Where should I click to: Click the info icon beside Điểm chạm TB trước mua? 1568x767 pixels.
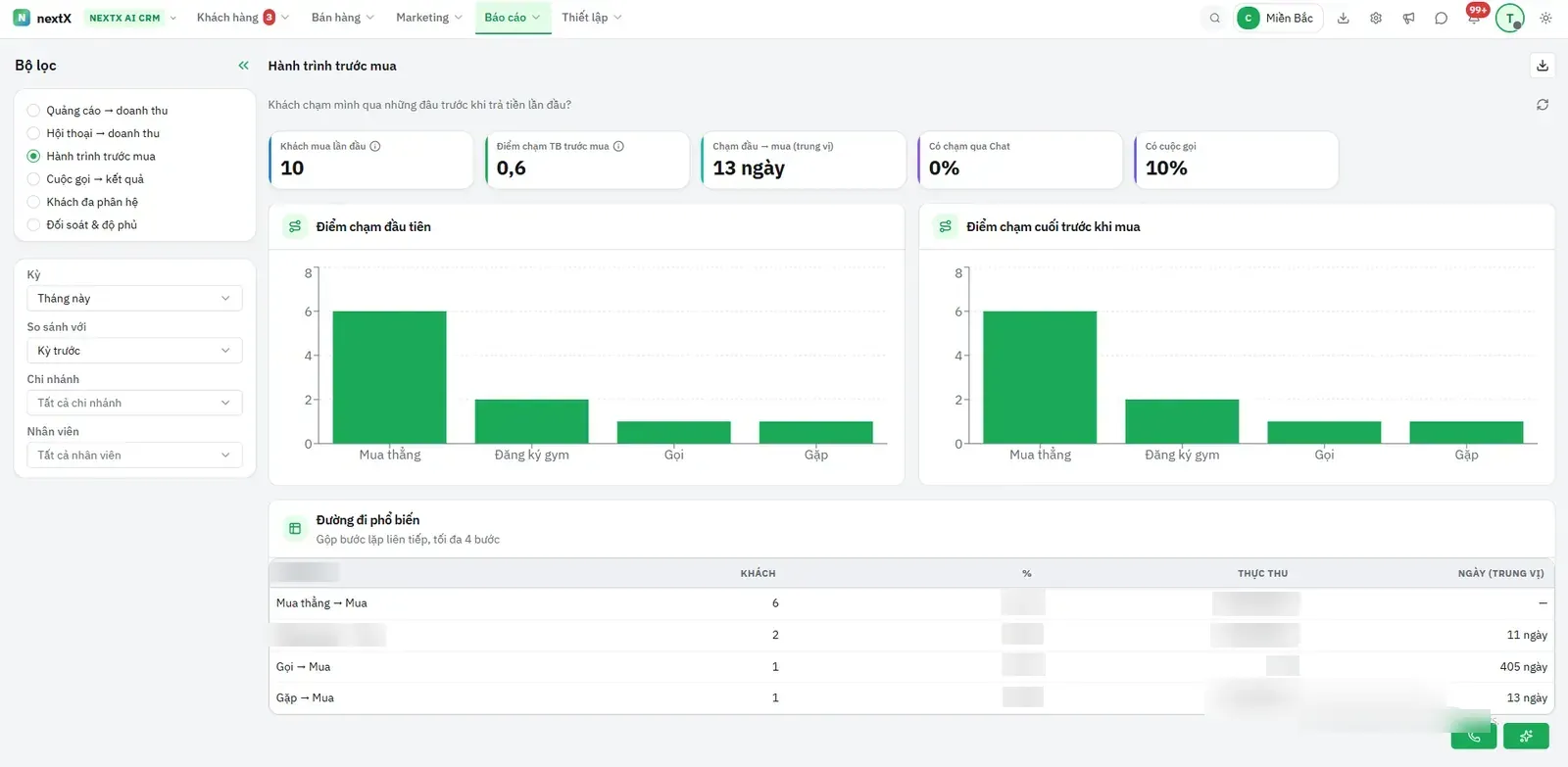[x=618, y=146]
